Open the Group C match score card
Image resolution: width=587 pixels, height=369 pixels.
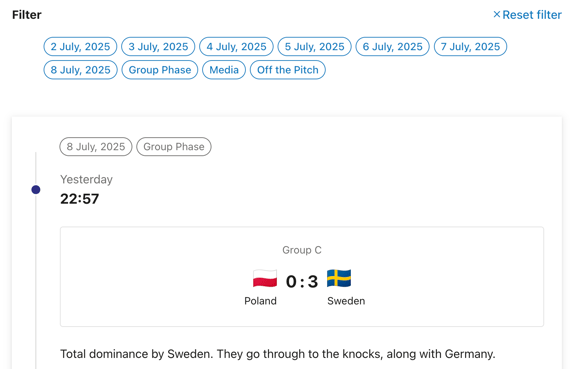coord(302,277)
